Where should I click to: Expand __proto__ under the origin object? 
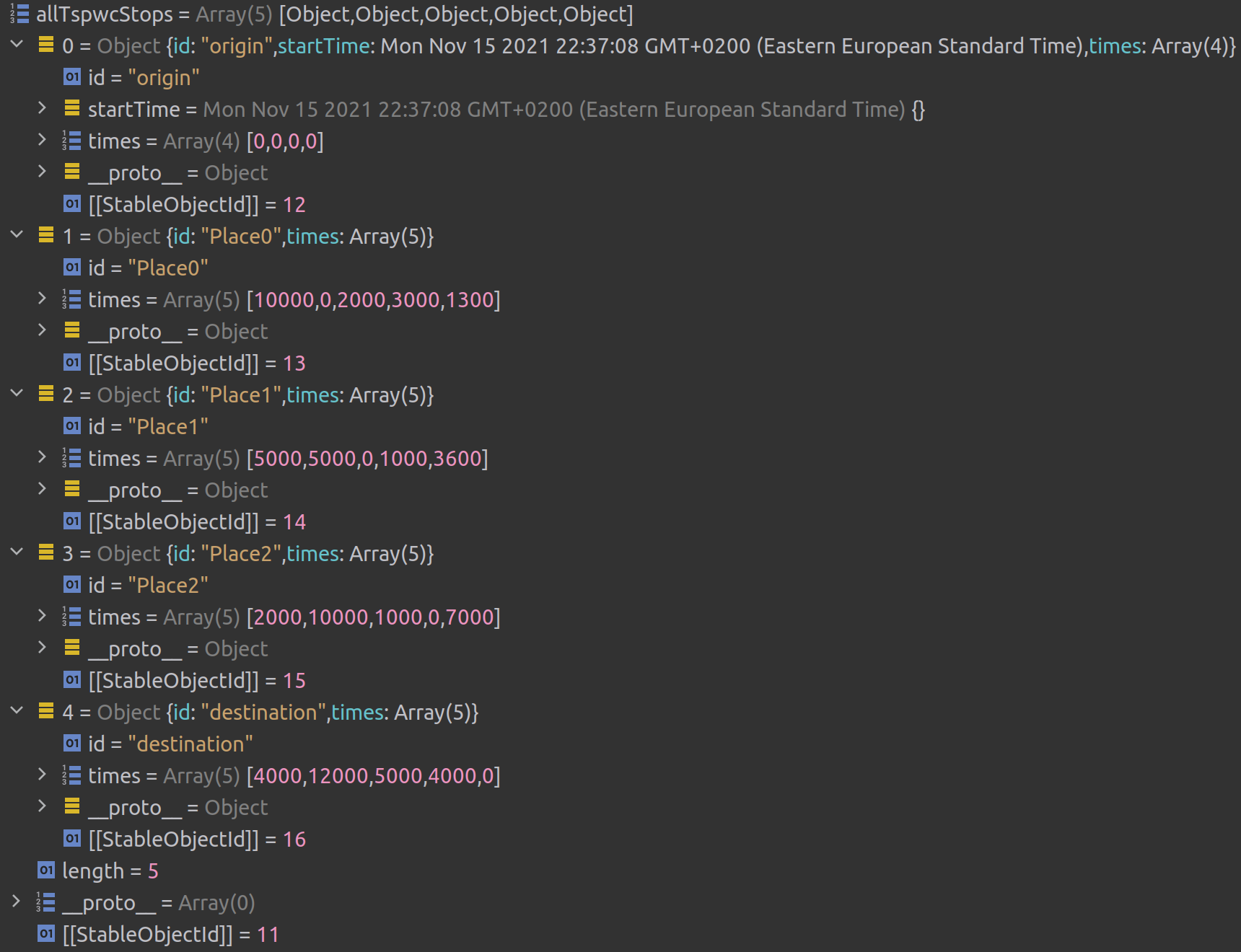43,172
